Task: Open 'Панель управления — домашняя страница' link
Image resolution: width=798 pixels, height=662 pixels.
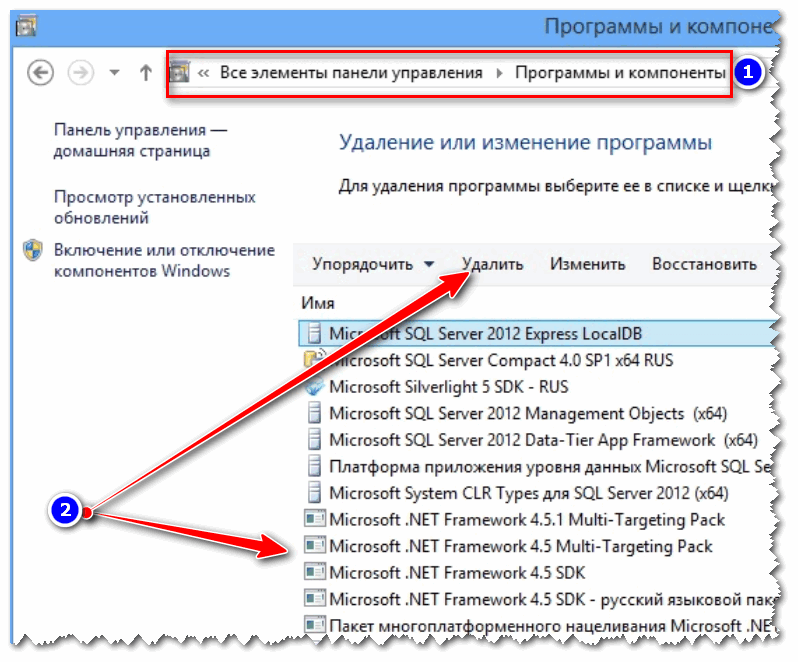Action: [140, 140]
